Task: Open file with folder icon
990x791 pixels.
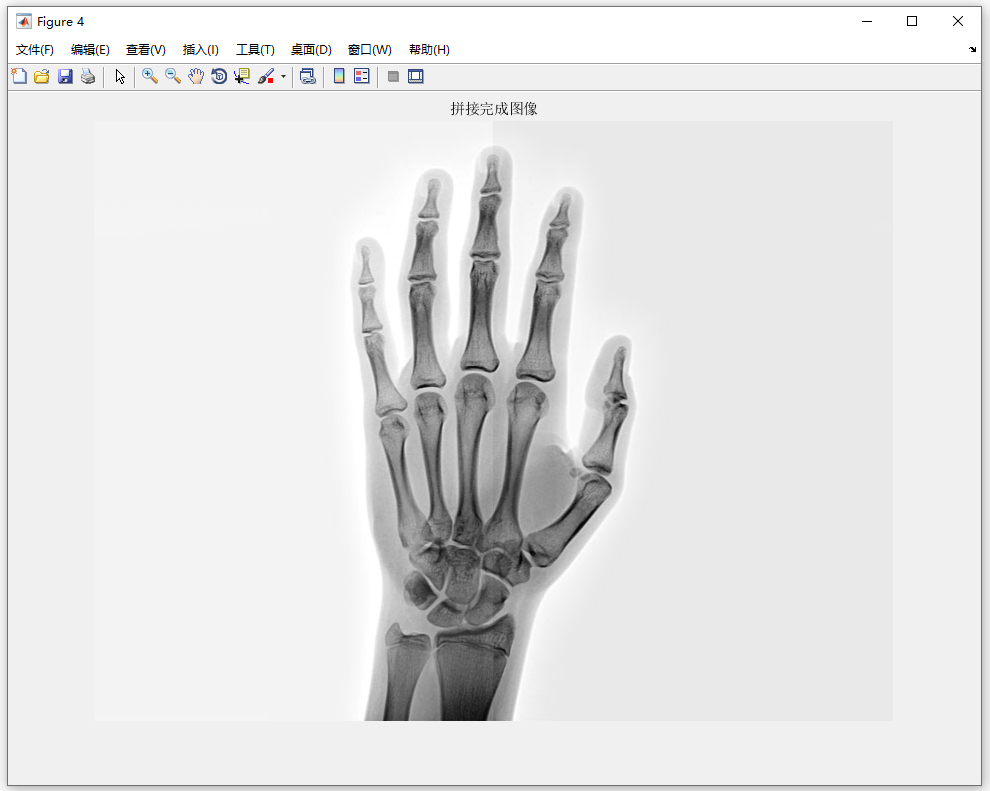Action: pyautogui.click(x=42, y=76)
